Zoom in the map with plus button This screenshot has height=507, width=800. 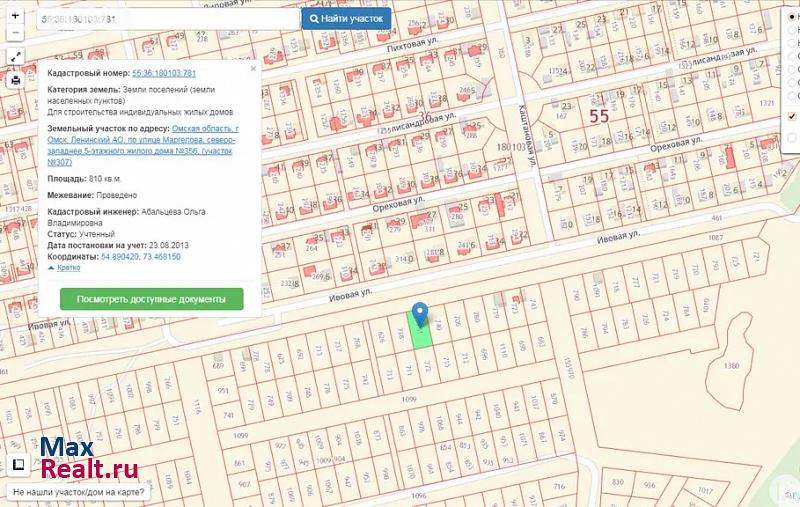16,15
